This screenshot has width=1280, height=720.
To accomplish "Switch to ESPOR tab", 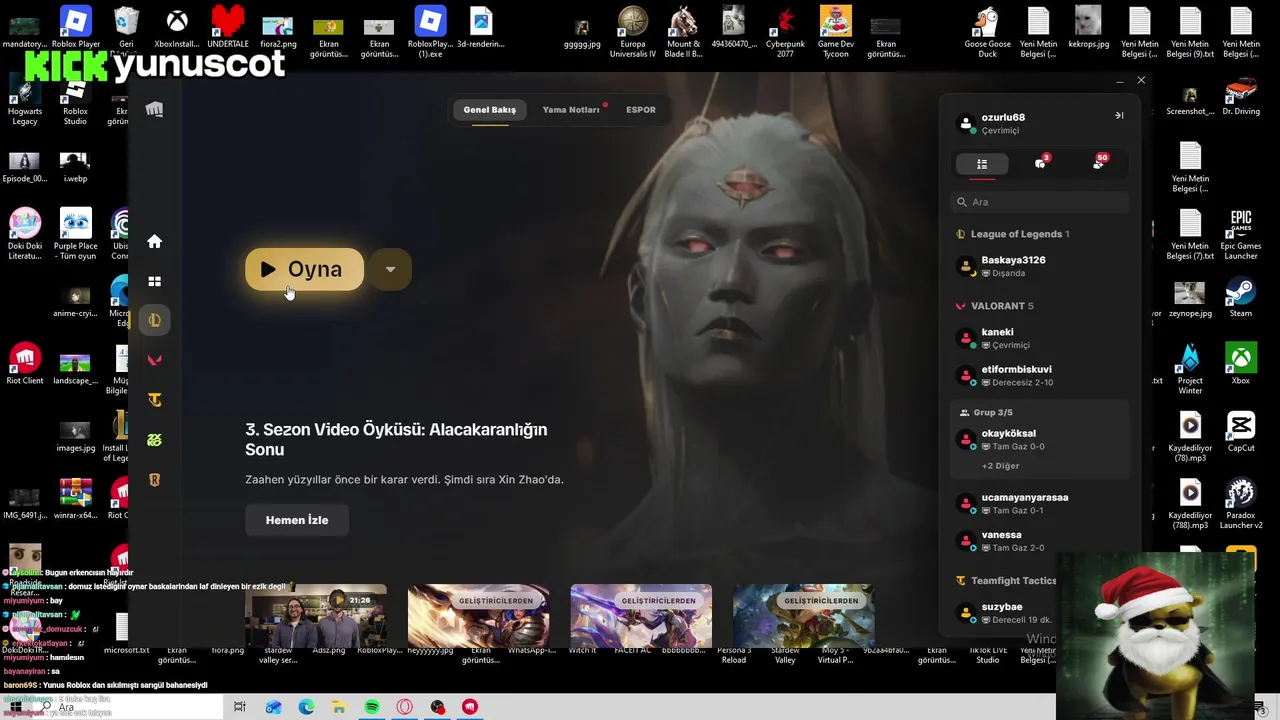I will [x=641, y=110].
